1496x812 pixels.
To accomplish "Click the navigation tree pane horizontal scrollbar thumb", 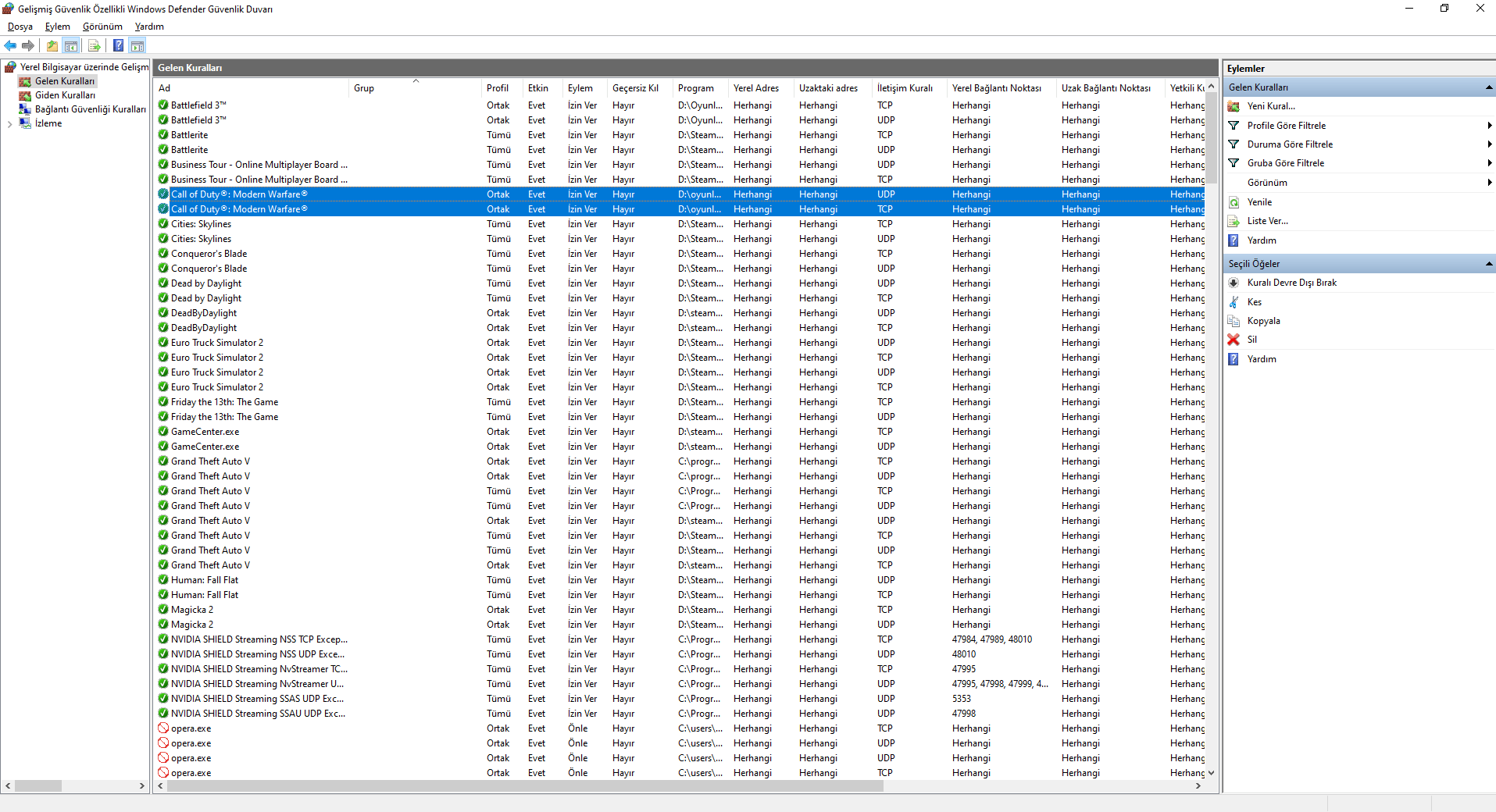I will (x=38, y=786).
